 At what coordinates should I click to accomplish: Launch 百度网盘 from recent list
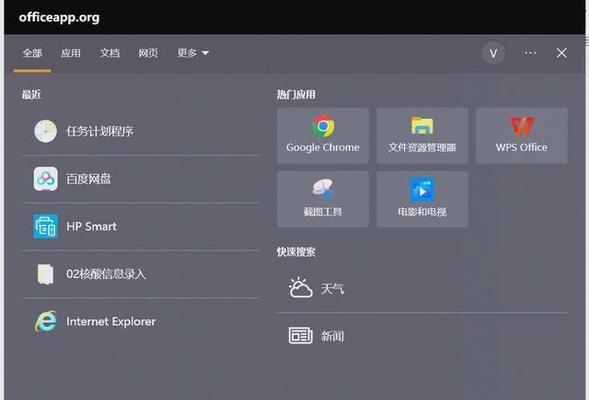140,179
